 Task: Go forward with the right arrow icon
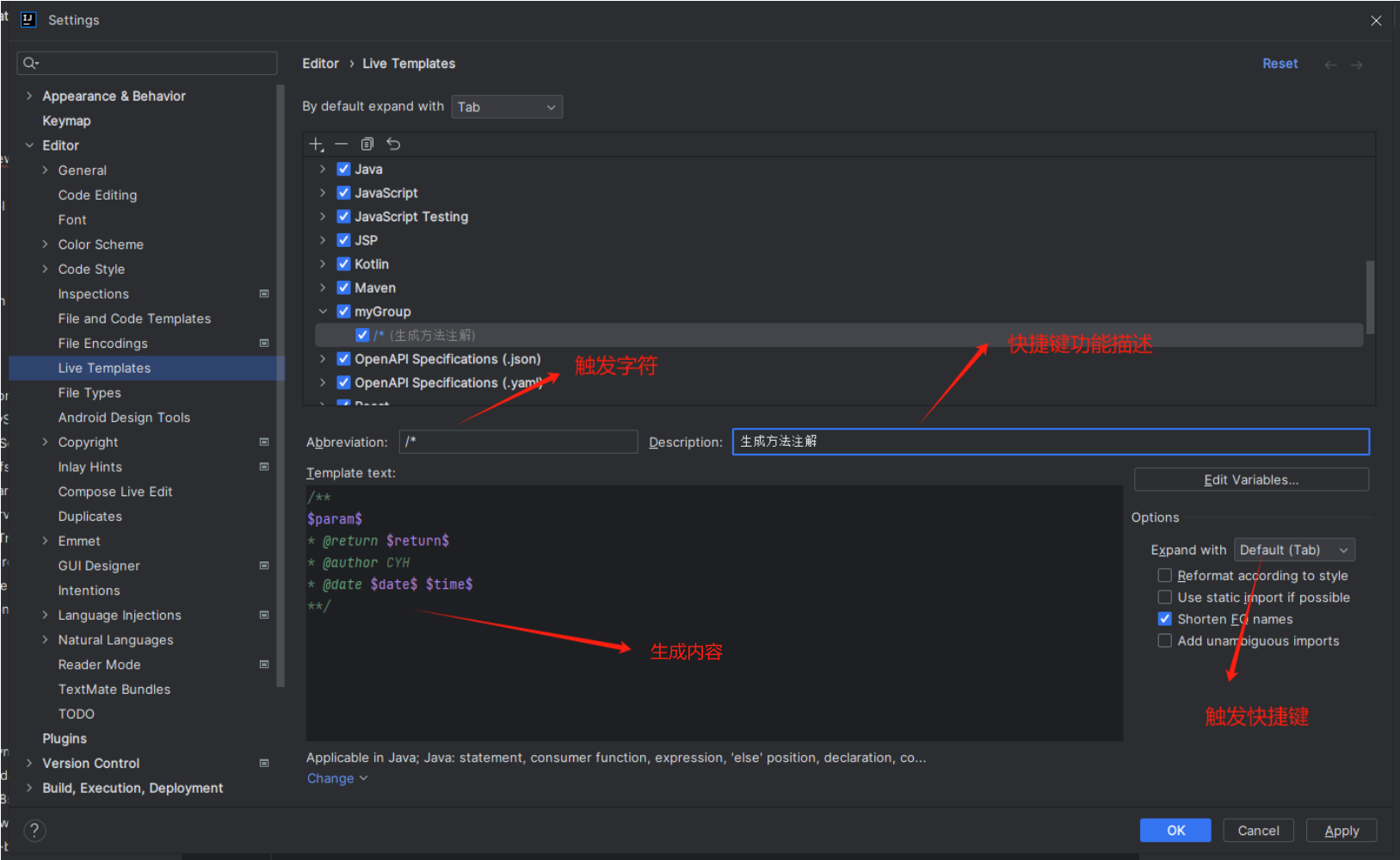click(x=1357, y=65)
